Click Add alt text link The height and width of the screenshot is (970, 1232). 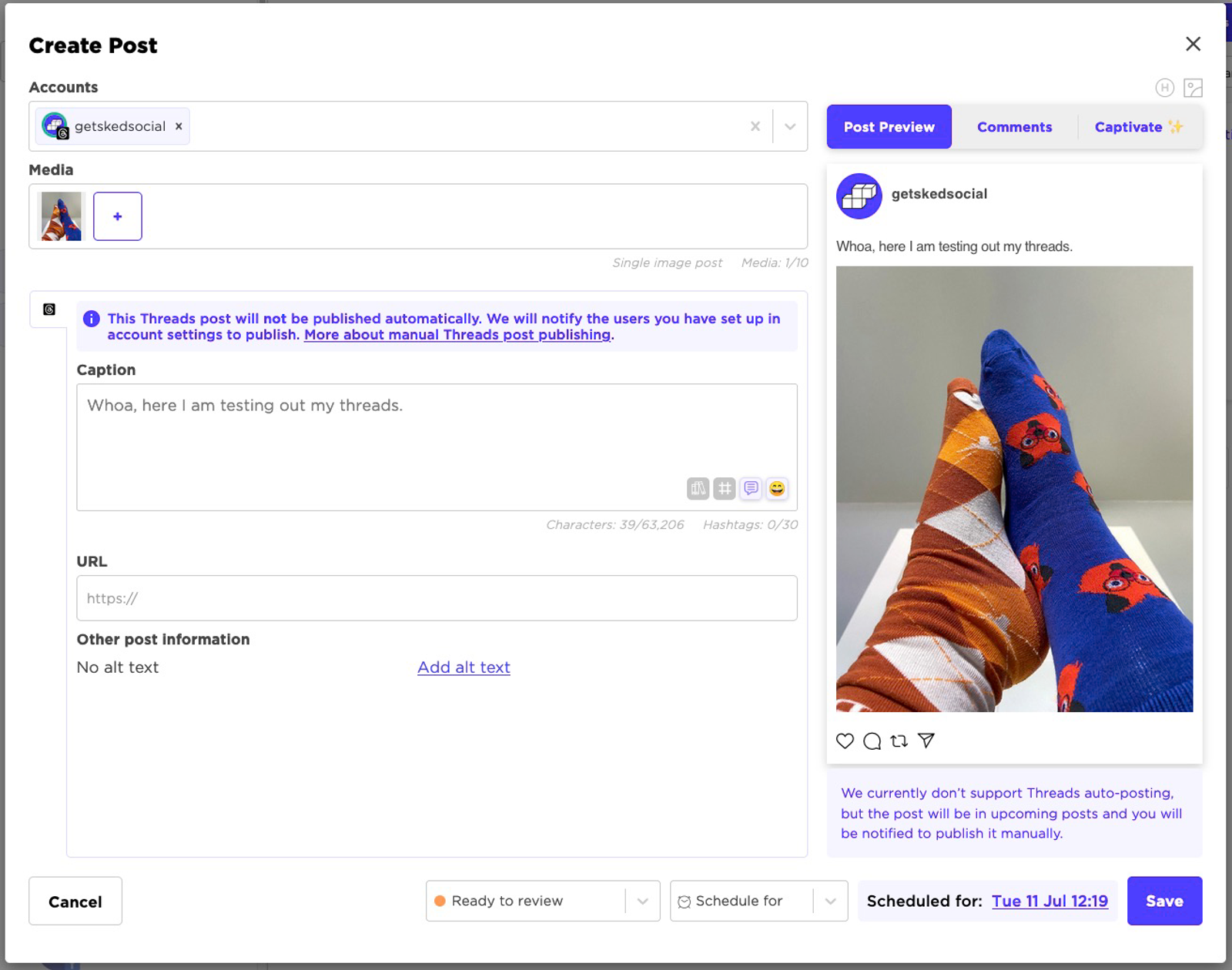pos(464,667)
